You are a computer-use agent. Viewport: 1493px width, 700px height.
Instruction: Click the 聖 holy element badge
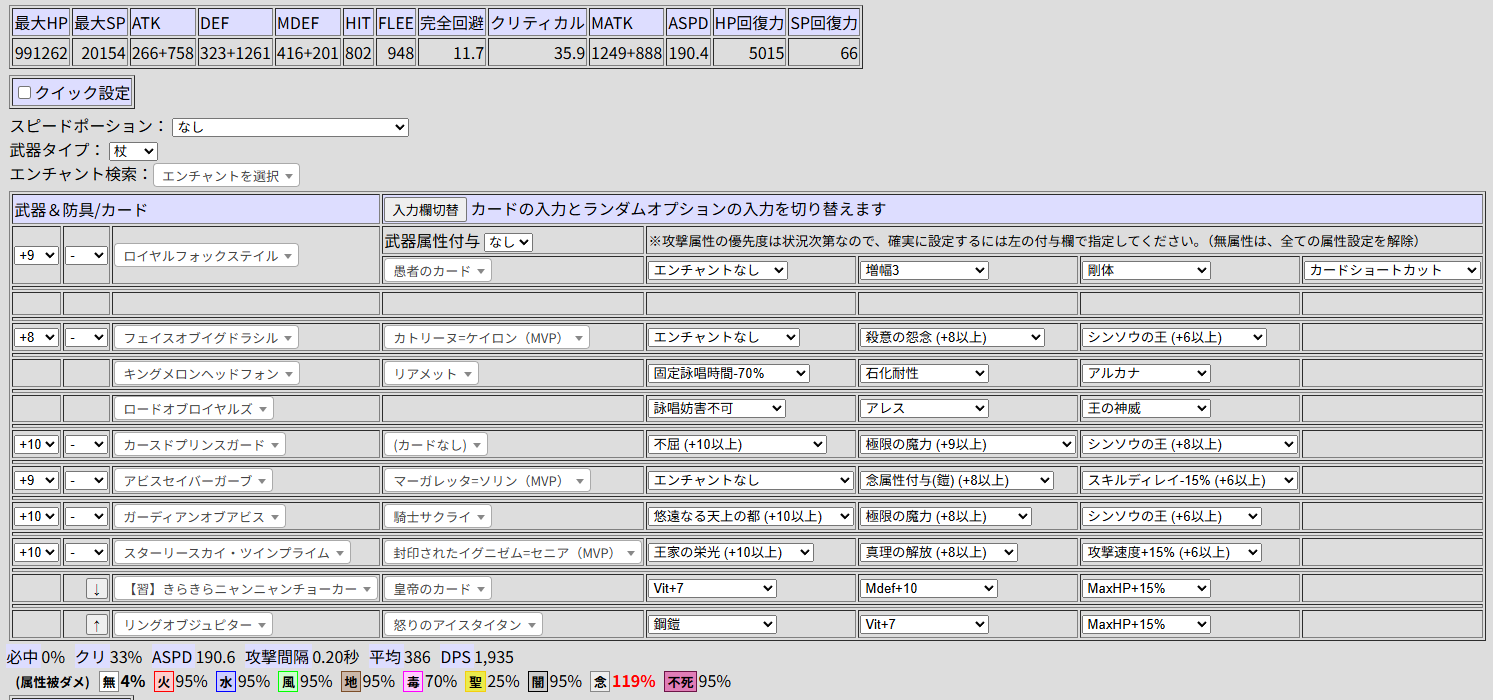tap(475, 682)
